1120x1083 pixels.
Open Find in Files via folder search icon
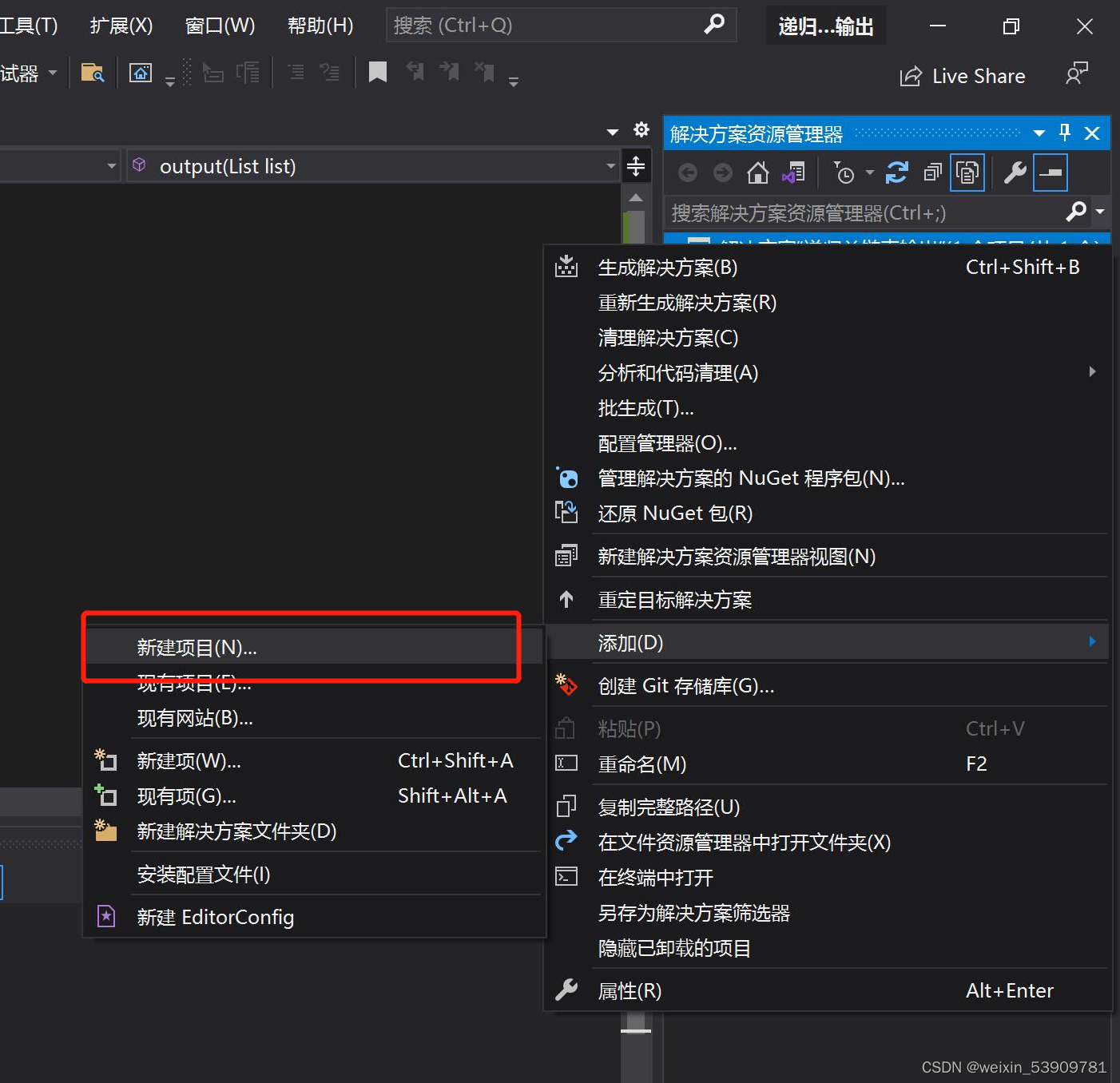tap(93, 73)
